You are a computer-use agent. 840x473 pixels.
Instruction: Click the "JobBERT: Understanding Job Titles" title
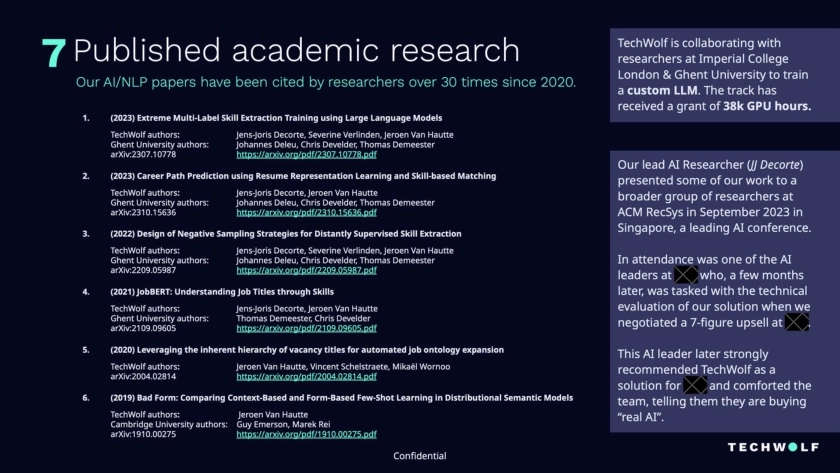click(221, 291)
